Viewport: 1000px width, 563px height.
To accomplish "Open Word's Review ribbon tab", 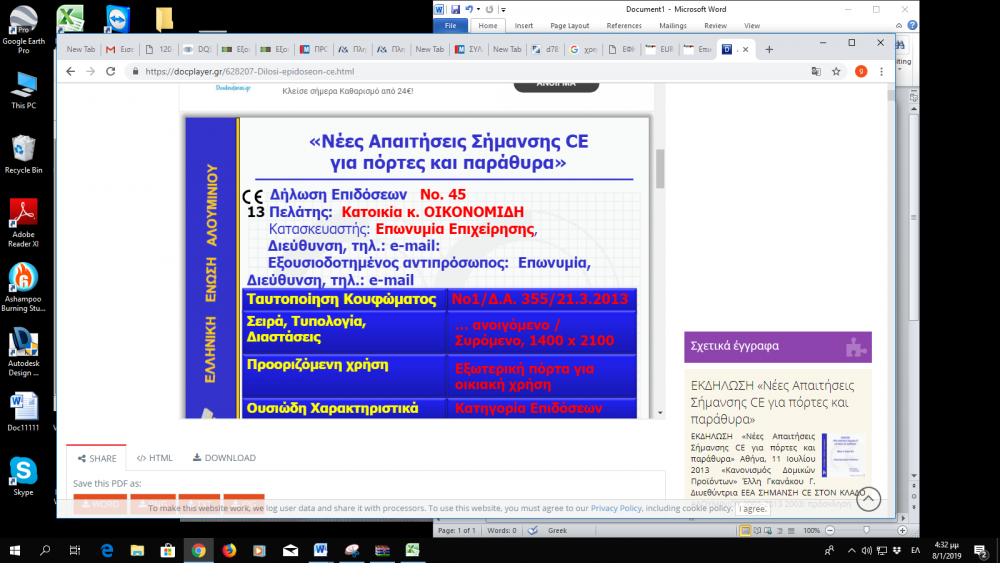I will [715, 26].
